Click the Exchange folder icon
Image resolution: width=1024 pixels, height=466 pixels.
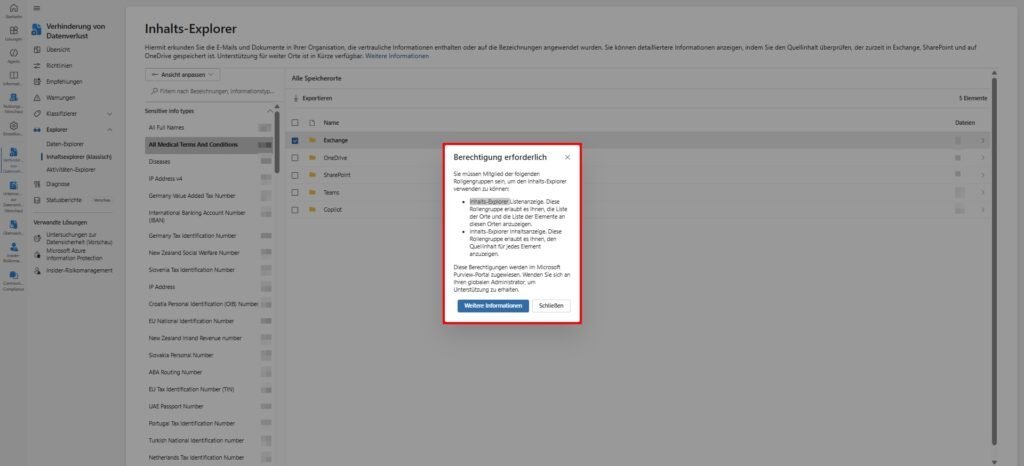click(312, 140)
